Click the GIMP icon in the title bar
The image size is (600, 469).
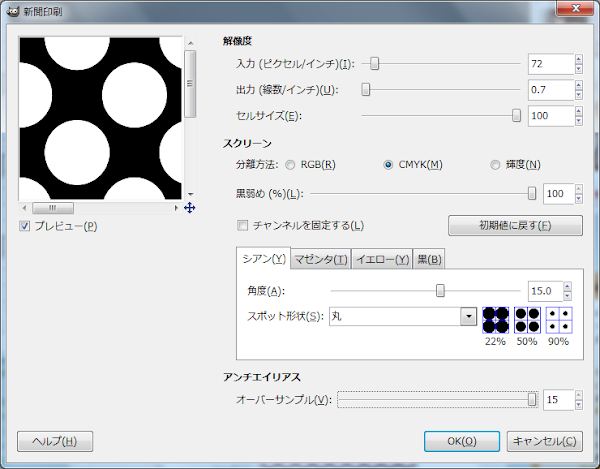click(13, 11)
